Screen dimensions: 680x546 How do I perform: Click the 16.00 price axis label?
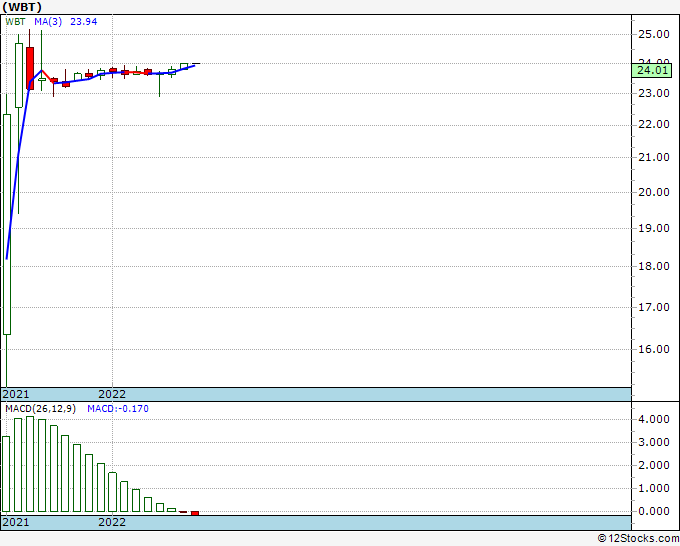pos(654,350)
